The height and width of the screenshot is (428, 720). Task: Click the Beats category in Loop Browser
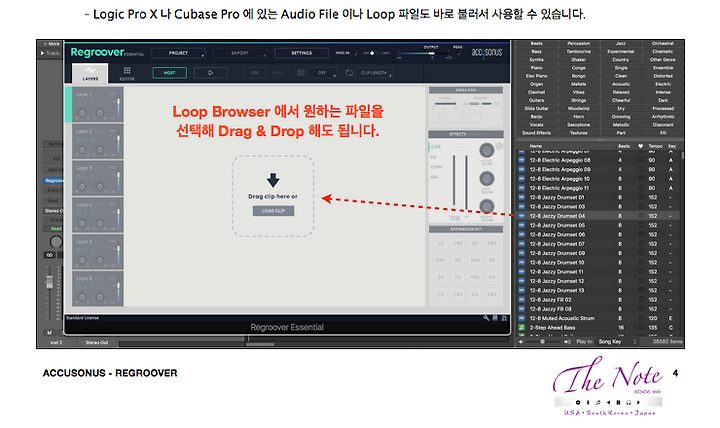536,44
